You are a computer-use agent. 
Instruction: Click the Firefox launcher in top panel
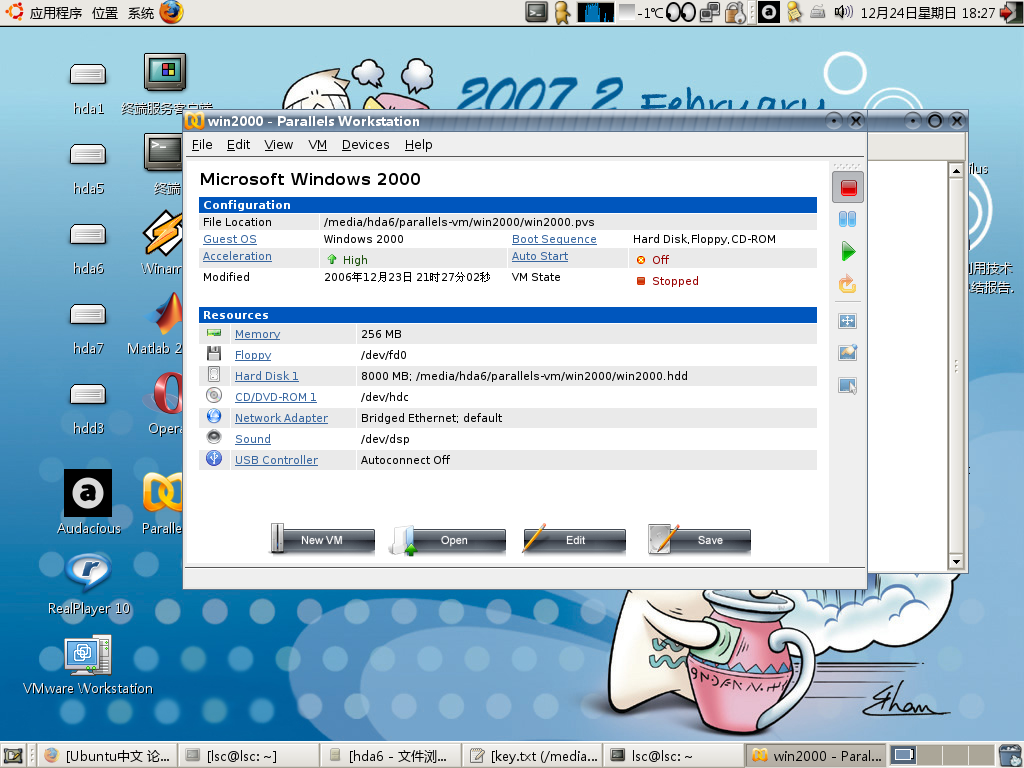[x=171, y=12]
